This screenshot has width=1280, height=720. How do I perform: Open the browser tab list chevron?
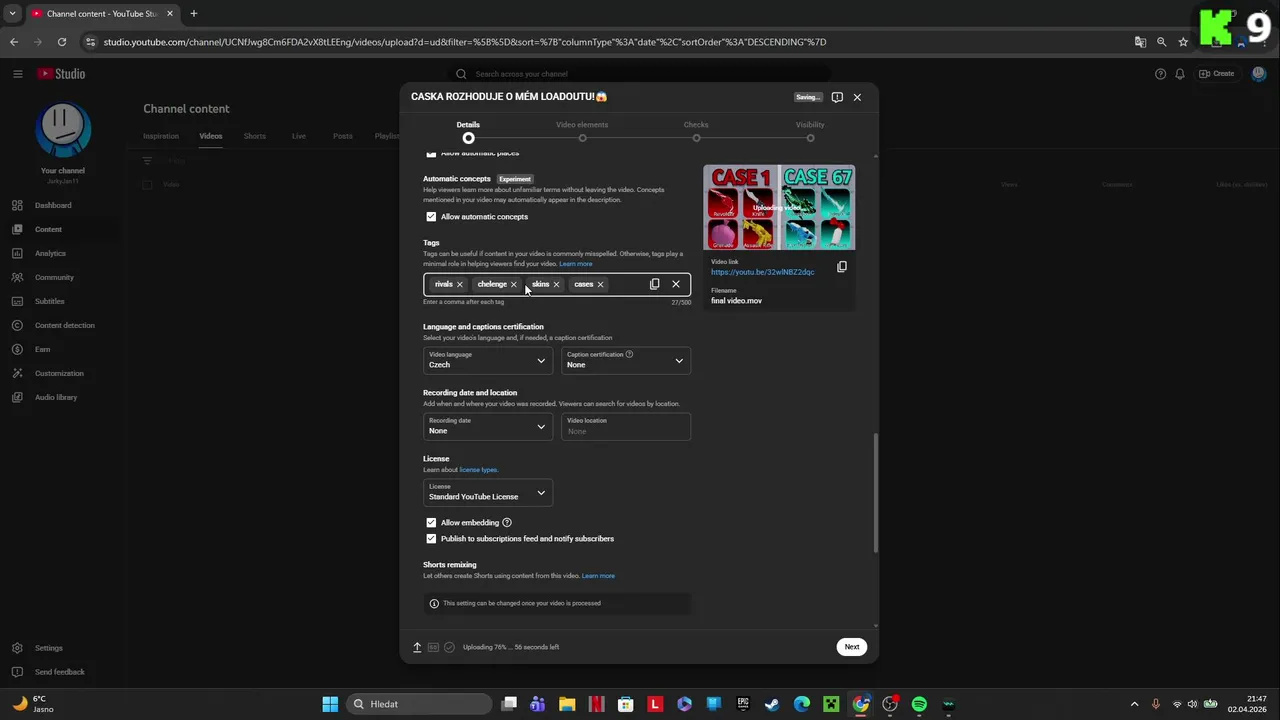pos(13,14)
